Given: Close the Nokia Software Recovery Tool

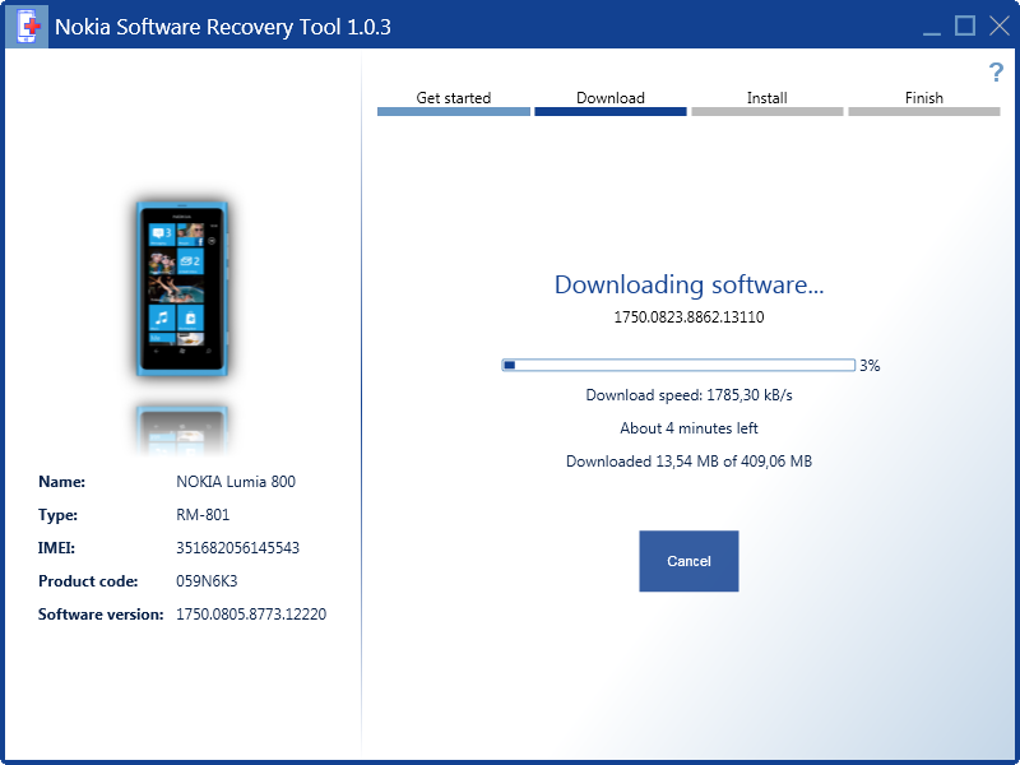Looking at the screenshot, I should (999, 26).
